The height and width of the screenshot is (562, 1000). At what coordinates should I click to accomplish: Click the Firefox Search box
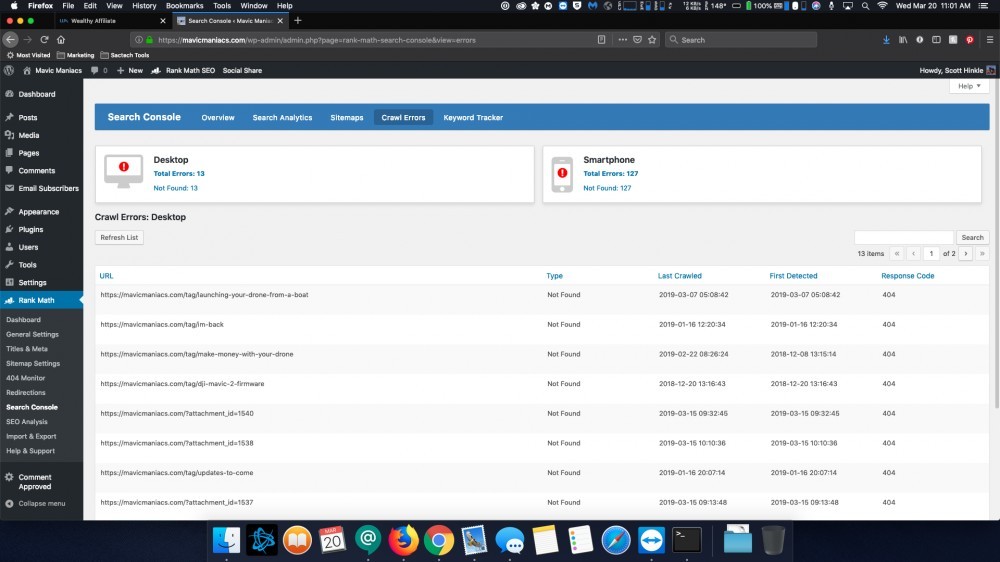(740, 40)
